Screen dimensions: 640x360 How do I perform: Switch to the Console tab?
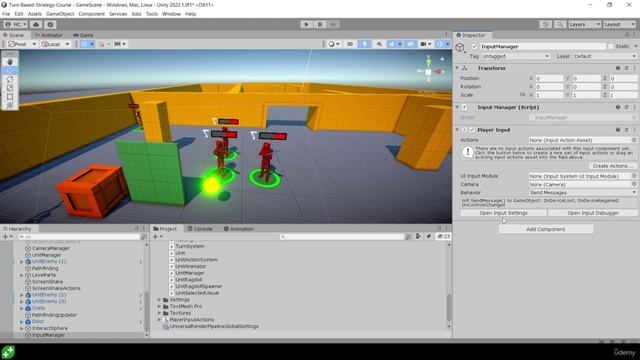pos(200,229)
